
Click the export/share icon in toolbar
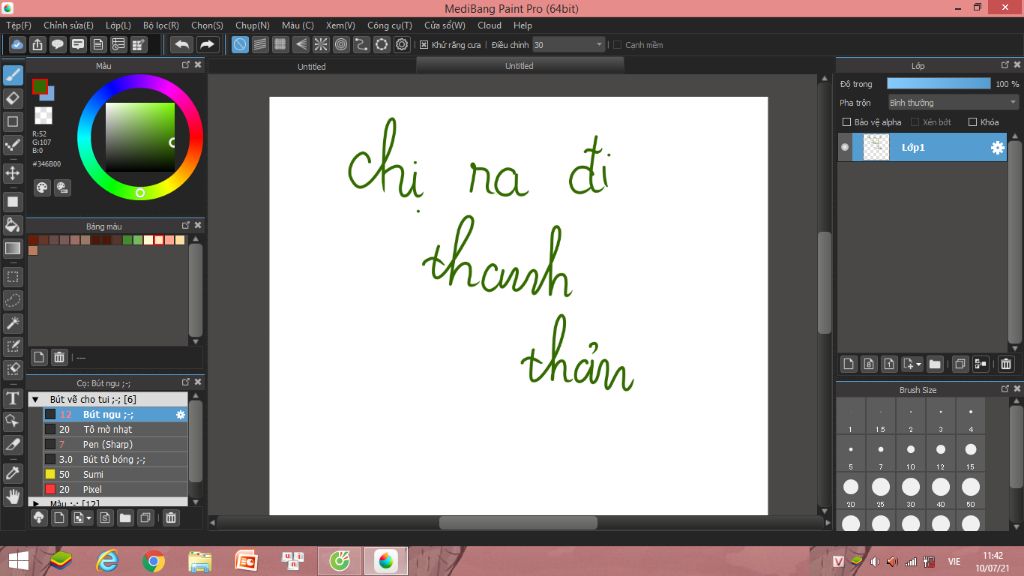coord(37,44)
